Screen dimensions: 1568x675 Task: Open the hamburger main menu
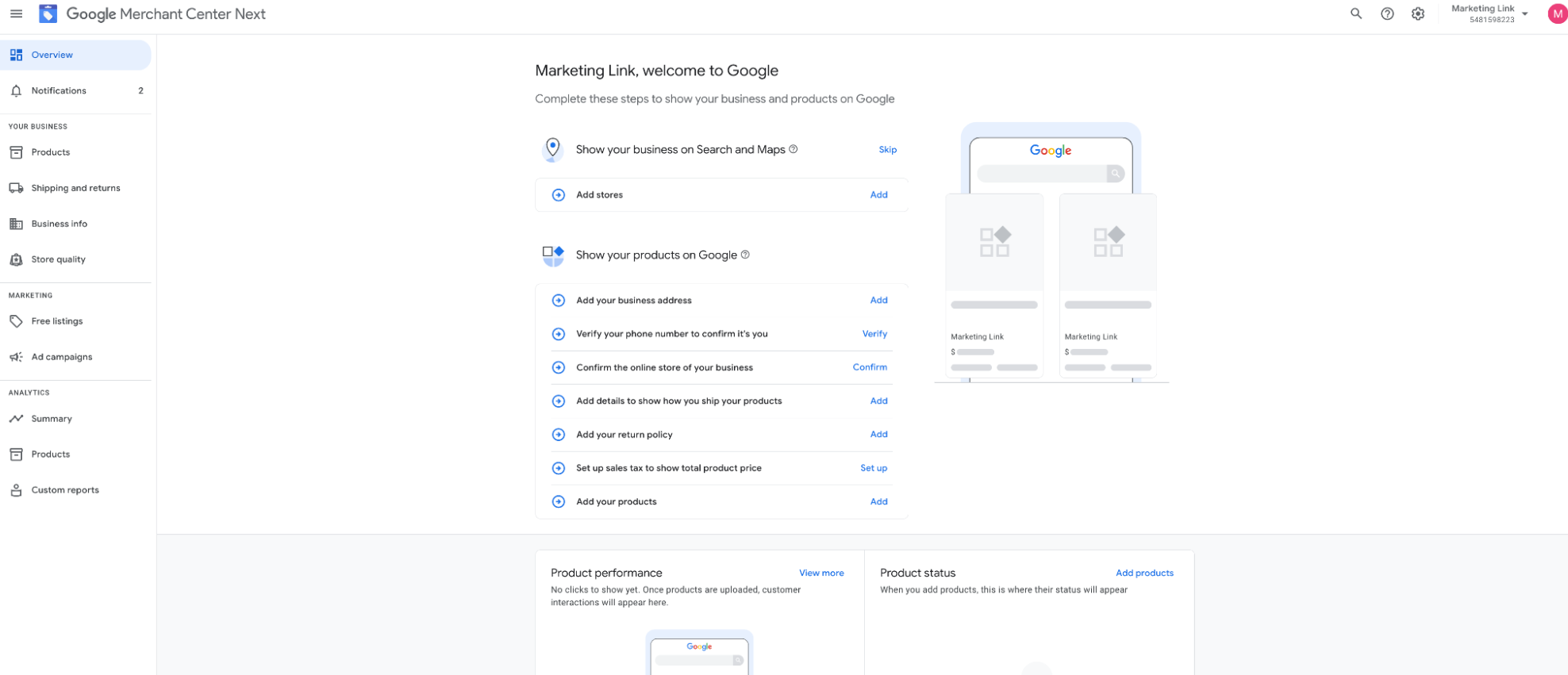point(16,13)
